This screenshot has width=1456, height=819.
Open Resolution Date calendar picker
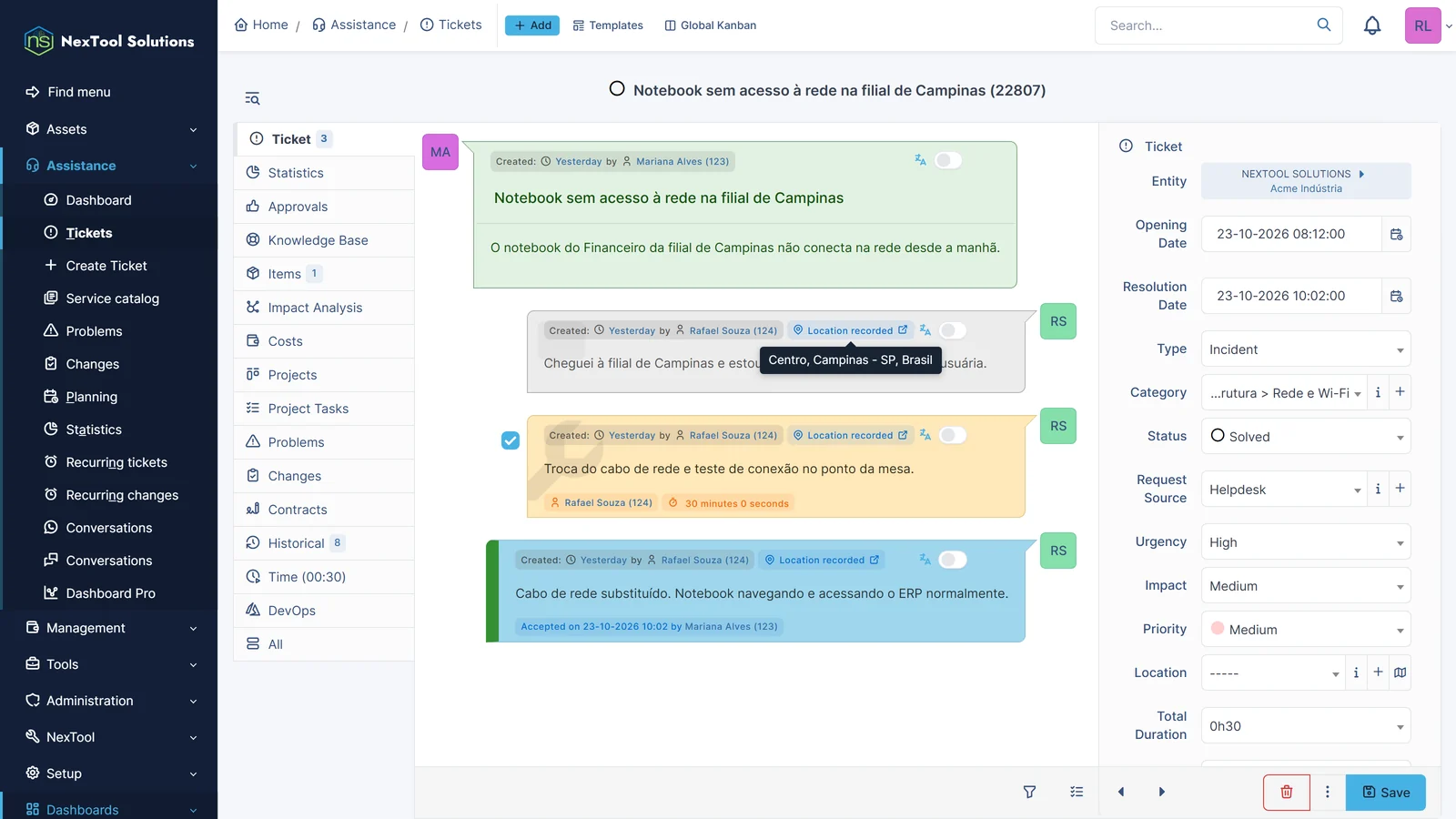(x=1396, y=296)
